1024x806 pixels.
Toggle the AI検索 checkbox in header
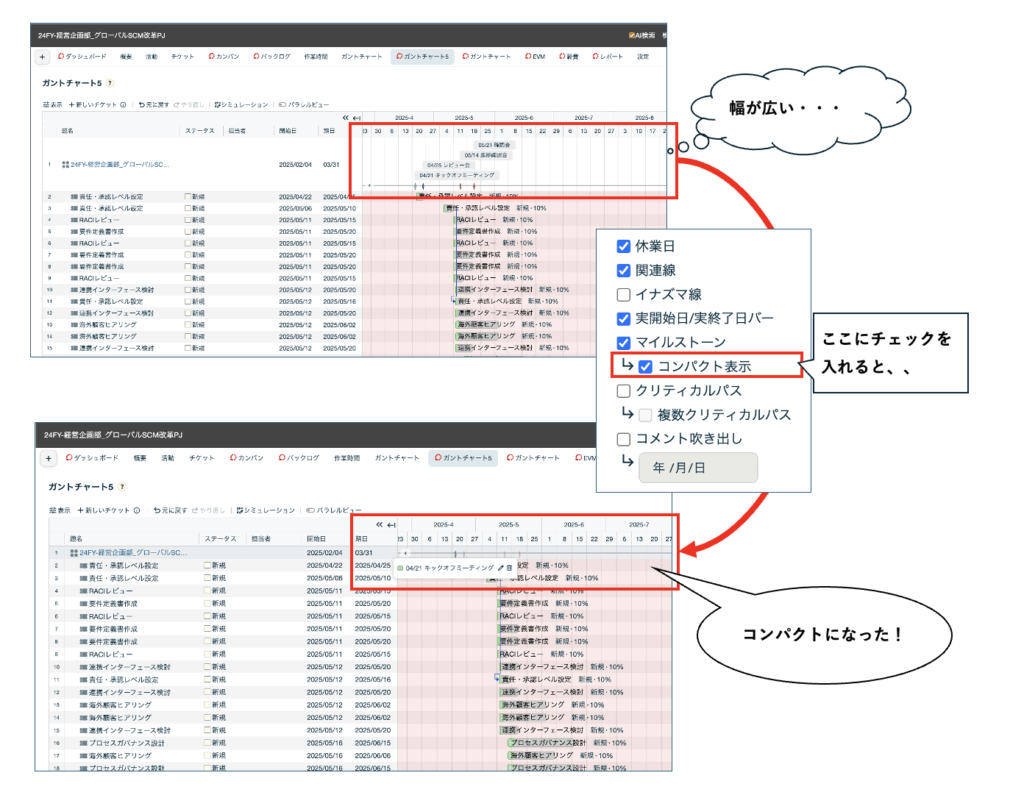click(x=633, y=34)
